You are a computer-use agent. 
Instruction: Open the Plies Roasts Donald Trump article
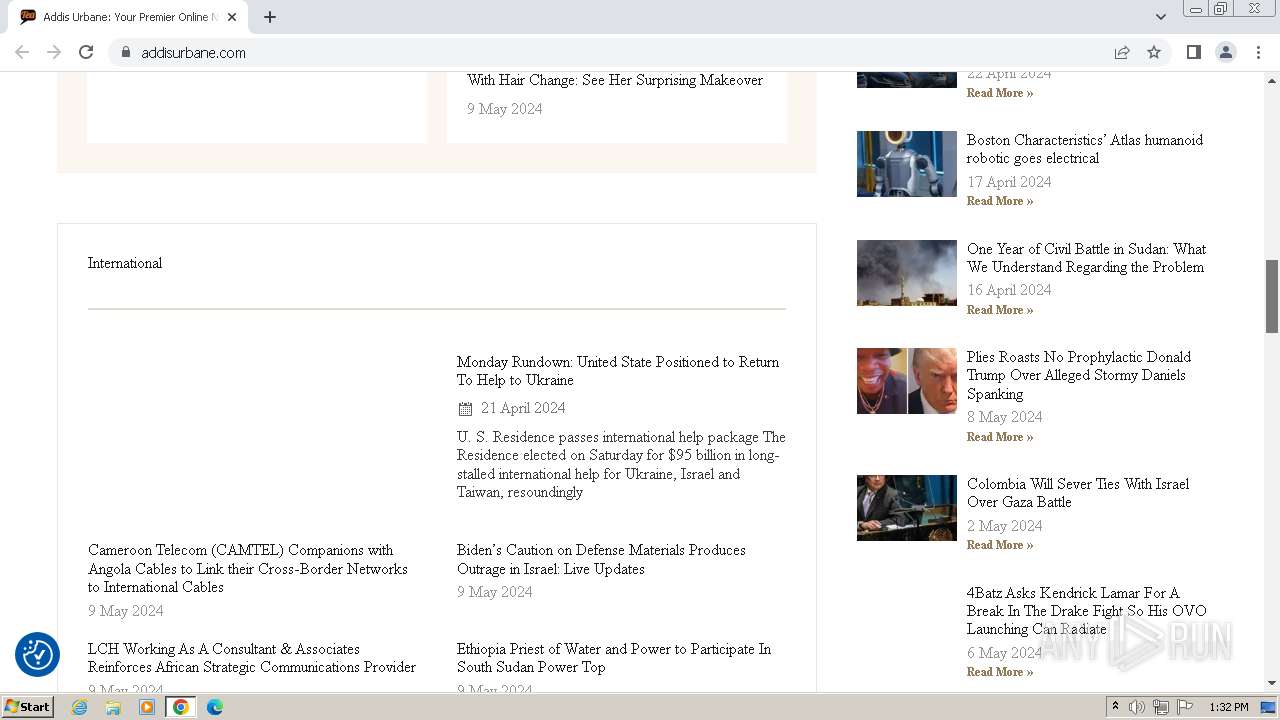click(1079, 375)
